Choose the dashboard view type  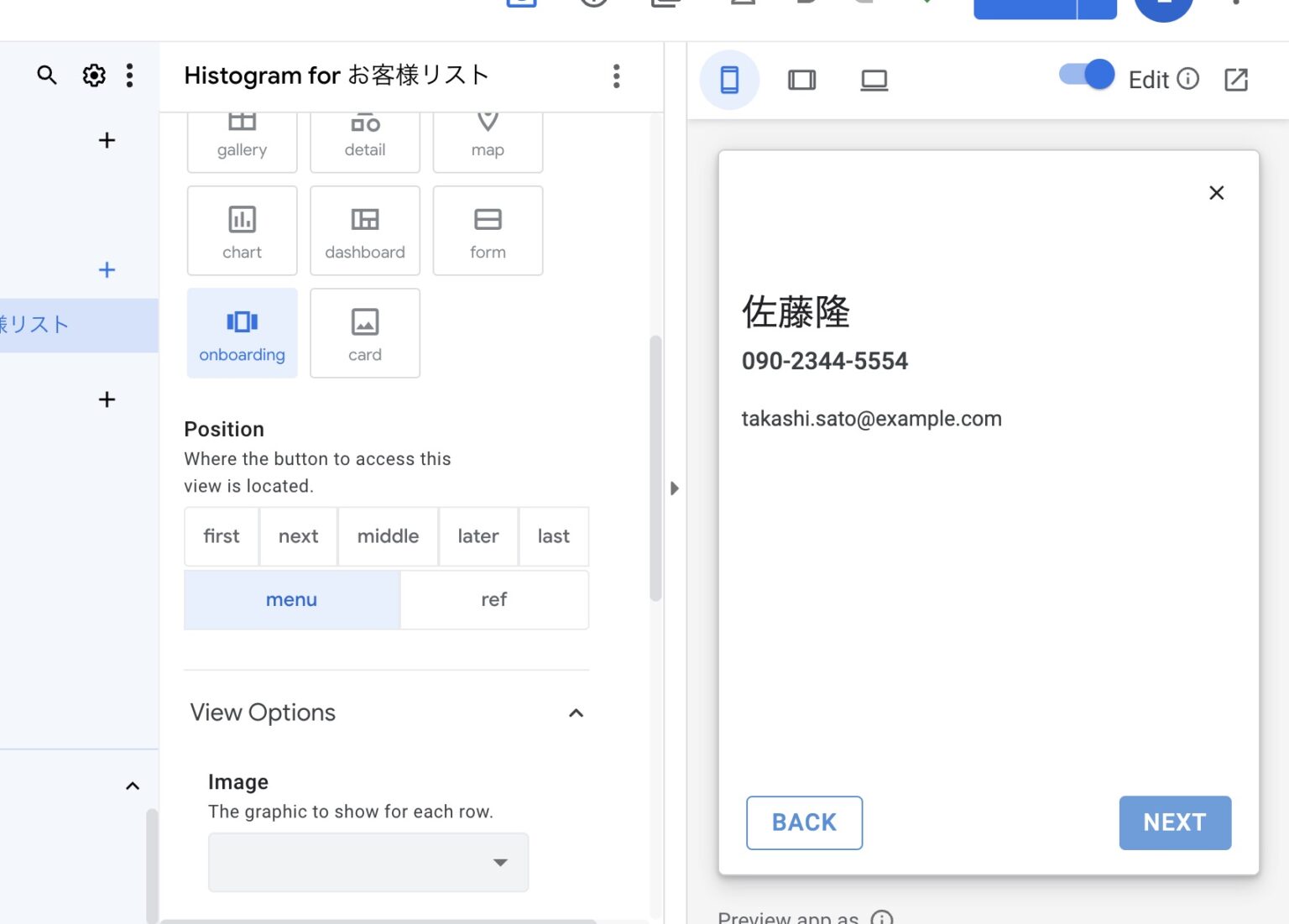364,231
